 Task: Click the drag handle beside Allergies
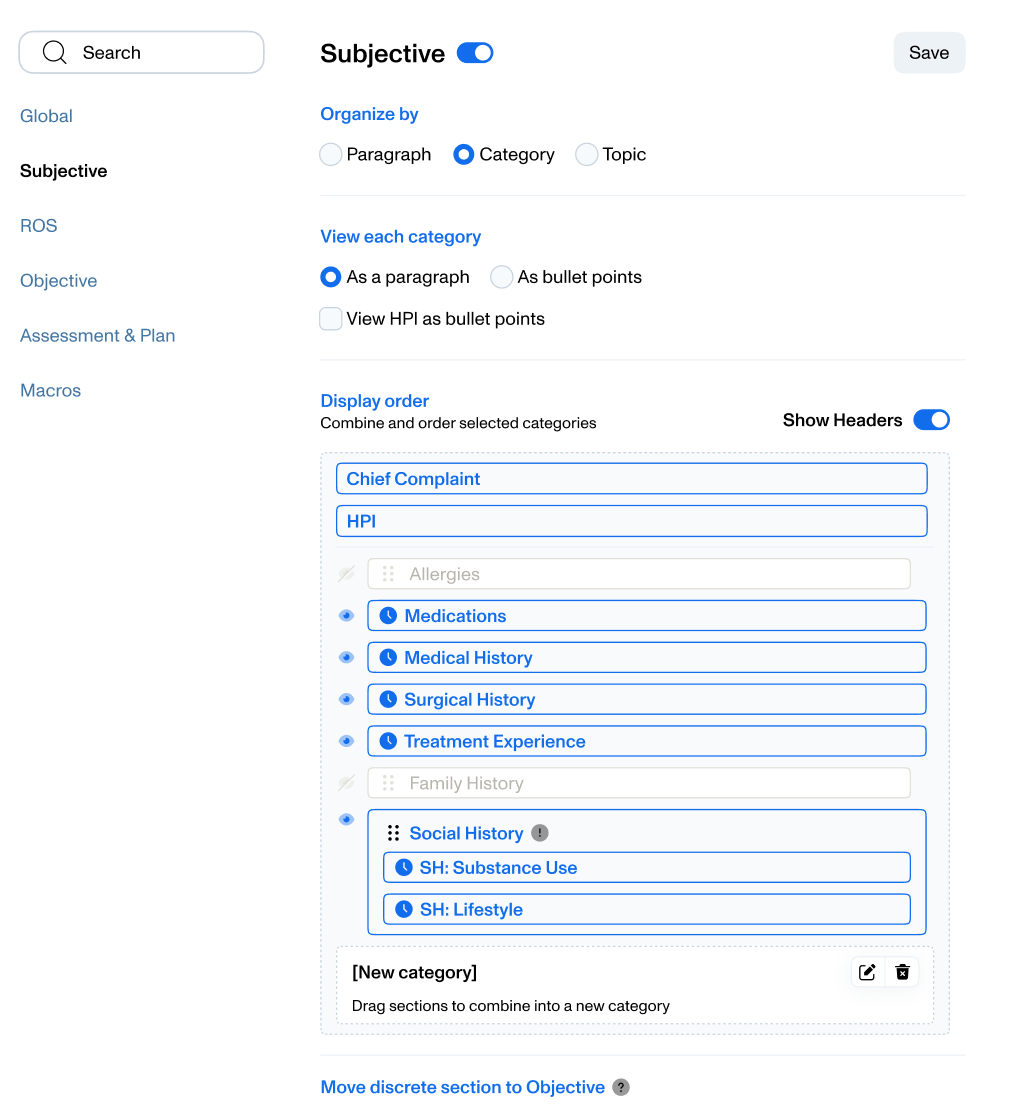click(388, 574)
